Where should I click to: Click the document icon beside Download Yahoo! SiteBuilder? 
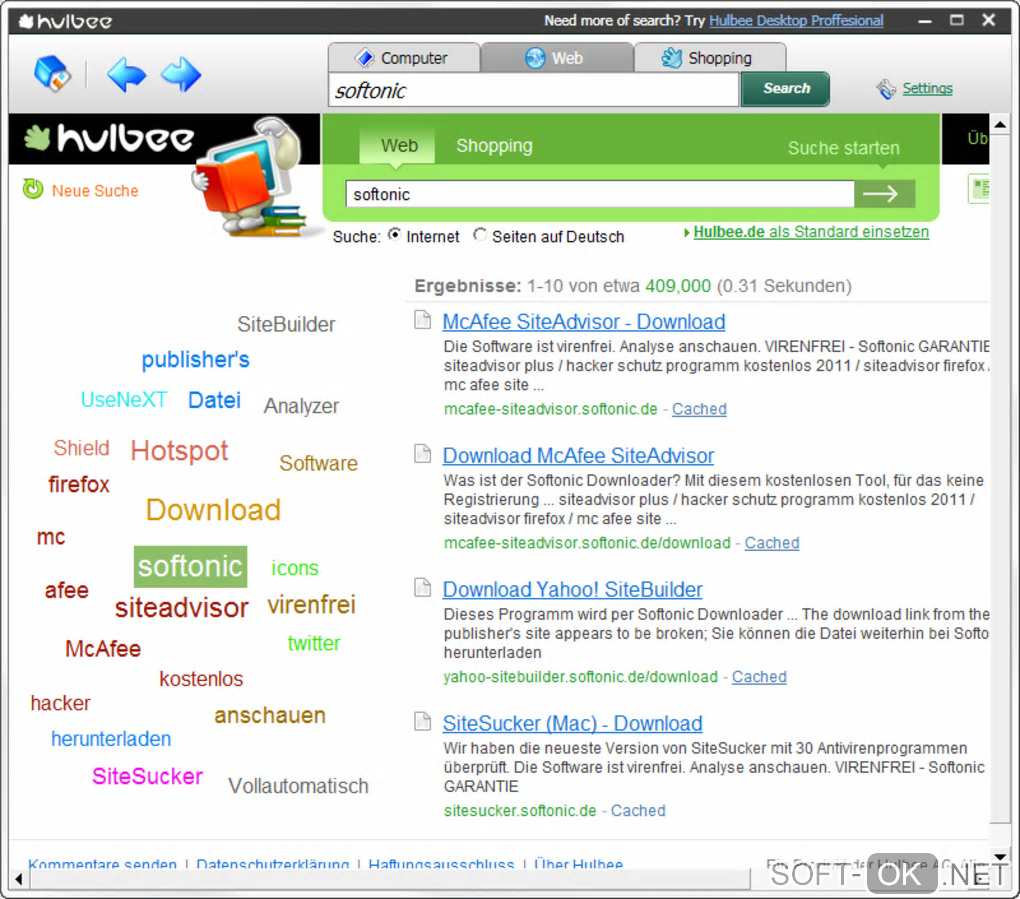pyautogui.click(x=423, y=587)
